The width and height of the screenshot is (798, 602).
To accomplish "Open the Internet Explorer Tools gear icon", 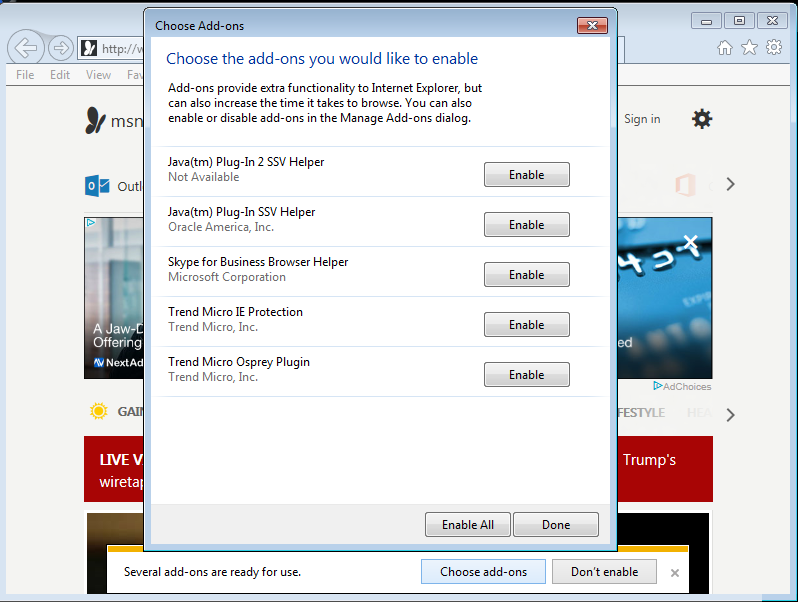I will 774,47.
